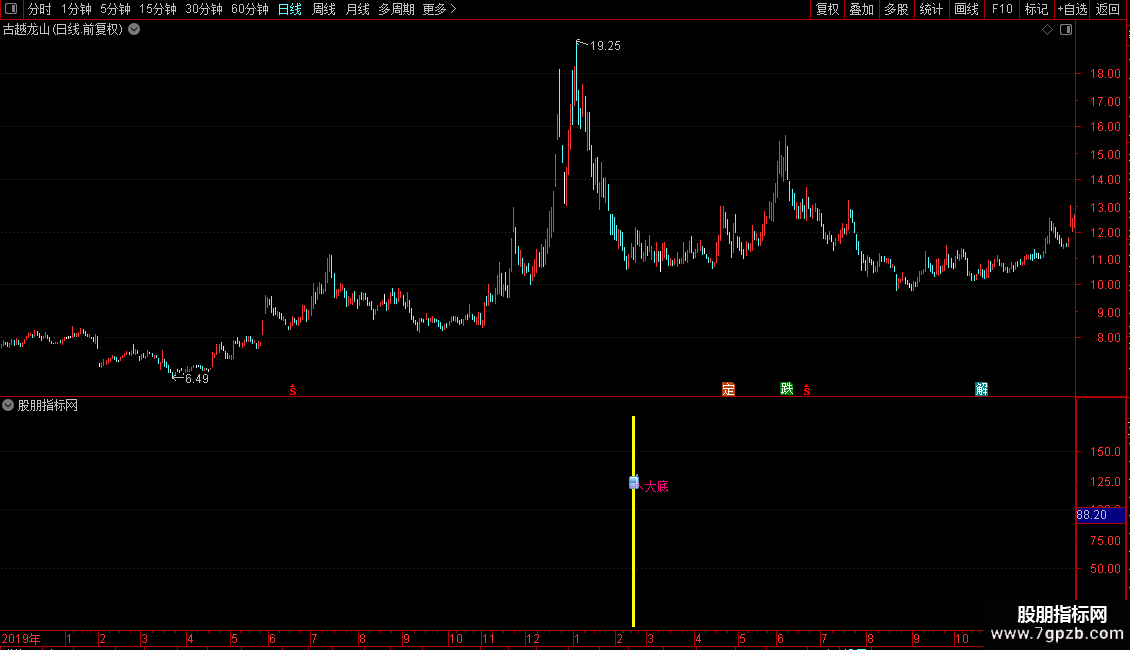
Task: Click 返回 to go back
Action: [x=1108, y=9]
